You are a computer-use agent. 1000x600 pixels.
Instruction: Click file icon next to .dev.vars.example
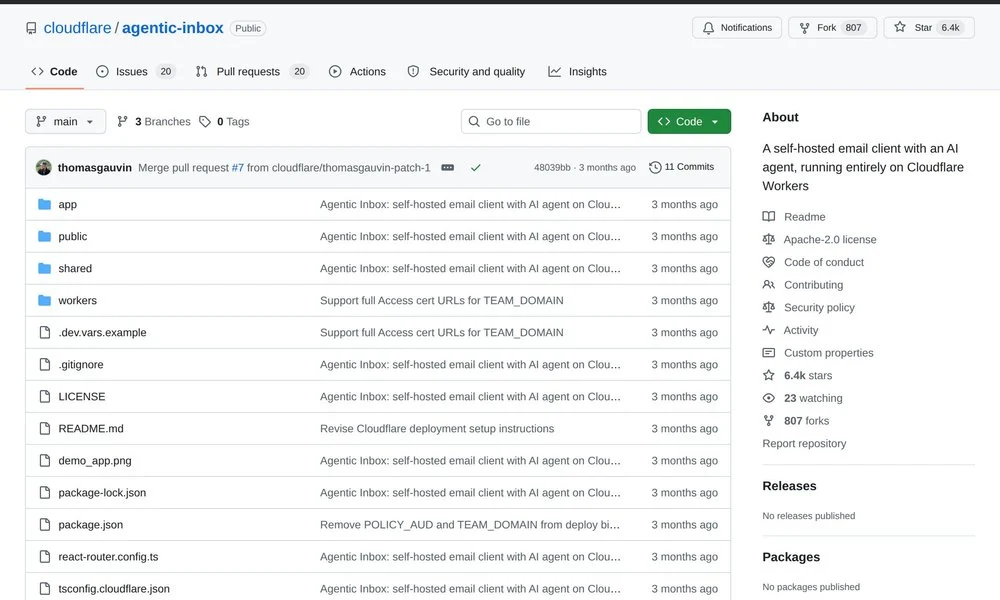[45, 332]
